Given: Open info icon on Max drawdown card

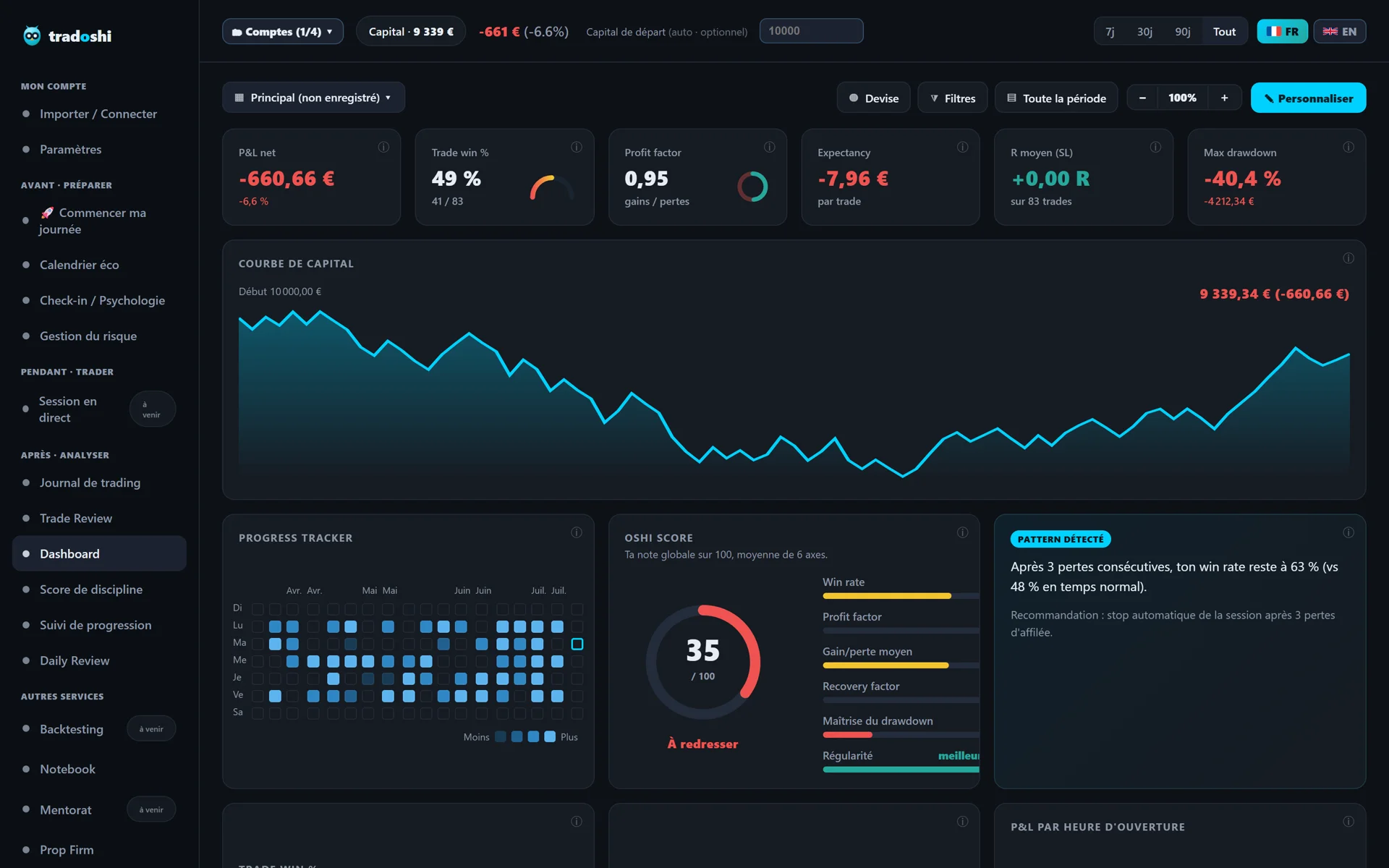Looking at the screenshot, I should (x=1348, y=147).
